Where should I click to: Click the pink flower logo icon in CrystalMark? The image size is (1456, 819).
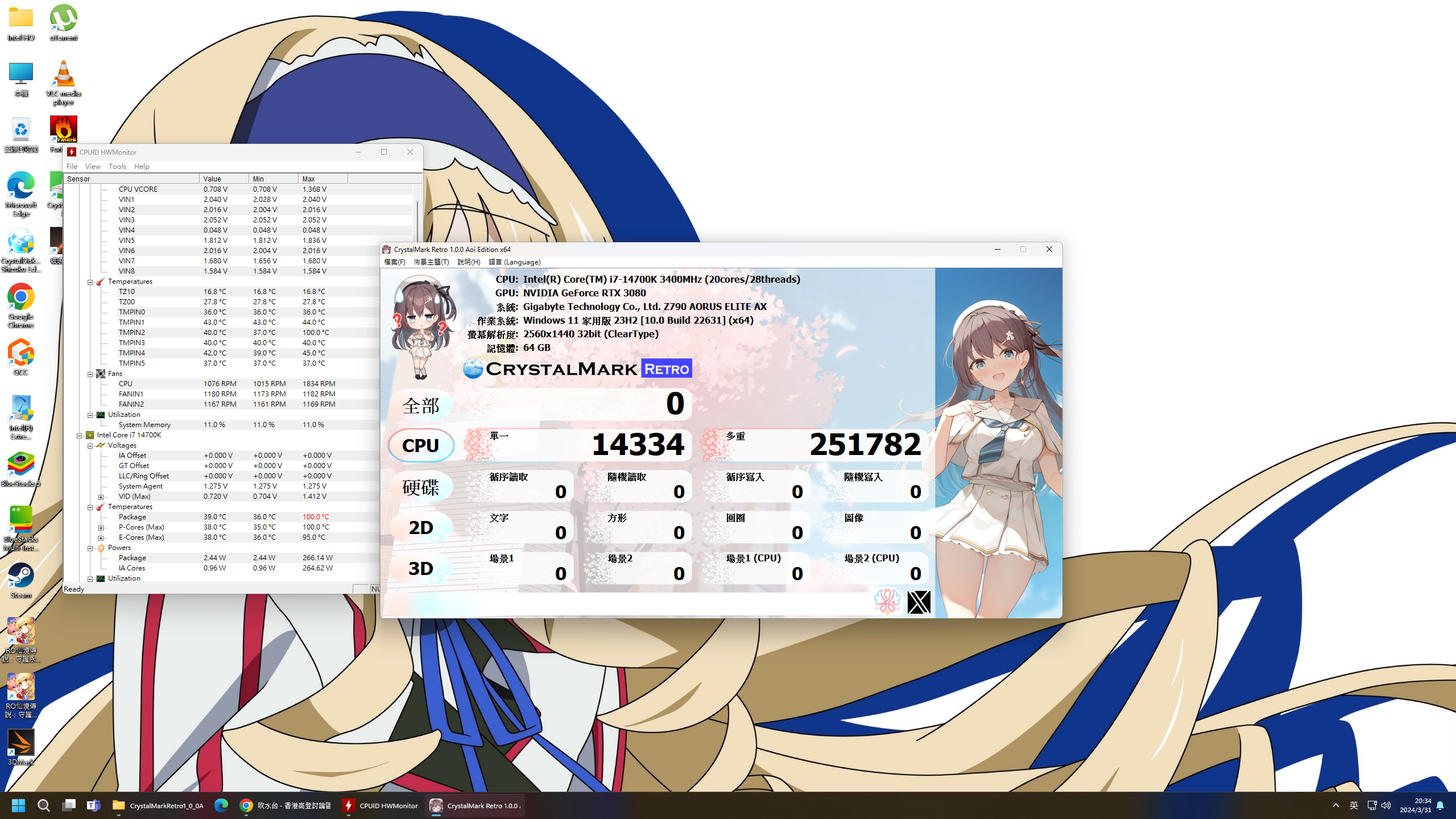887,602
